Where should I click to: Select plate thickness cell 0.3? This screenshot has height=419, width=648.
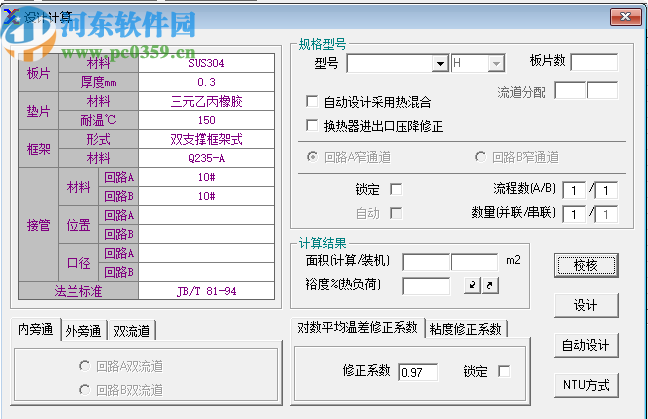point(206,82)
